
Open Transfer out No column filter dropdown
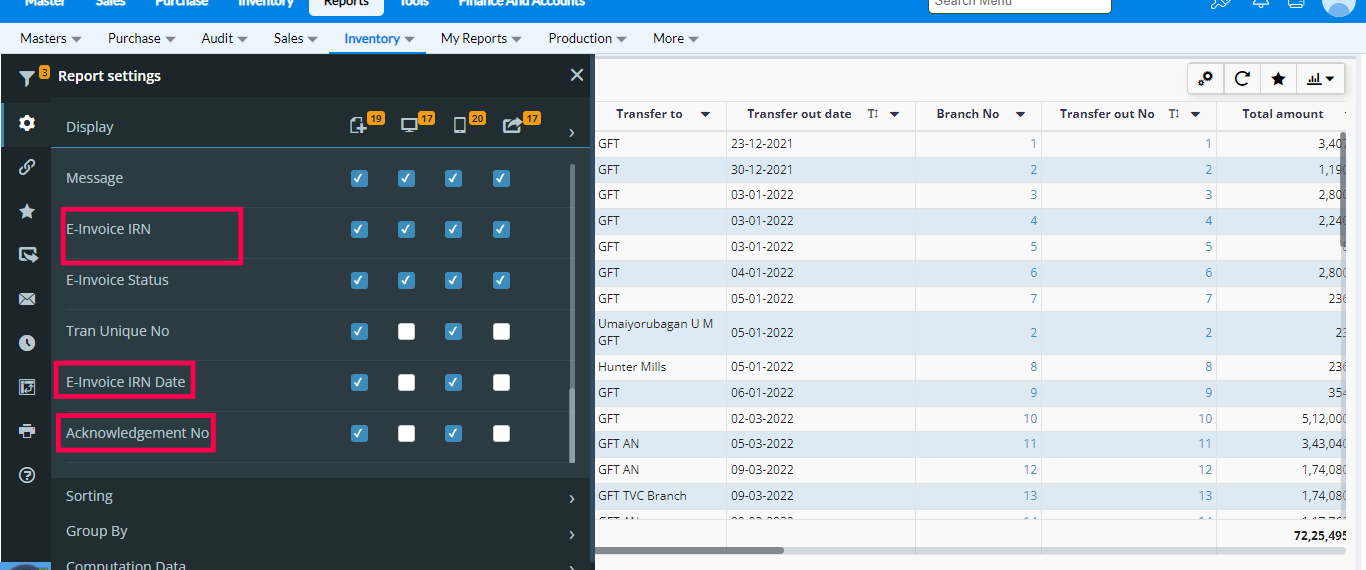coord(1195,114)
